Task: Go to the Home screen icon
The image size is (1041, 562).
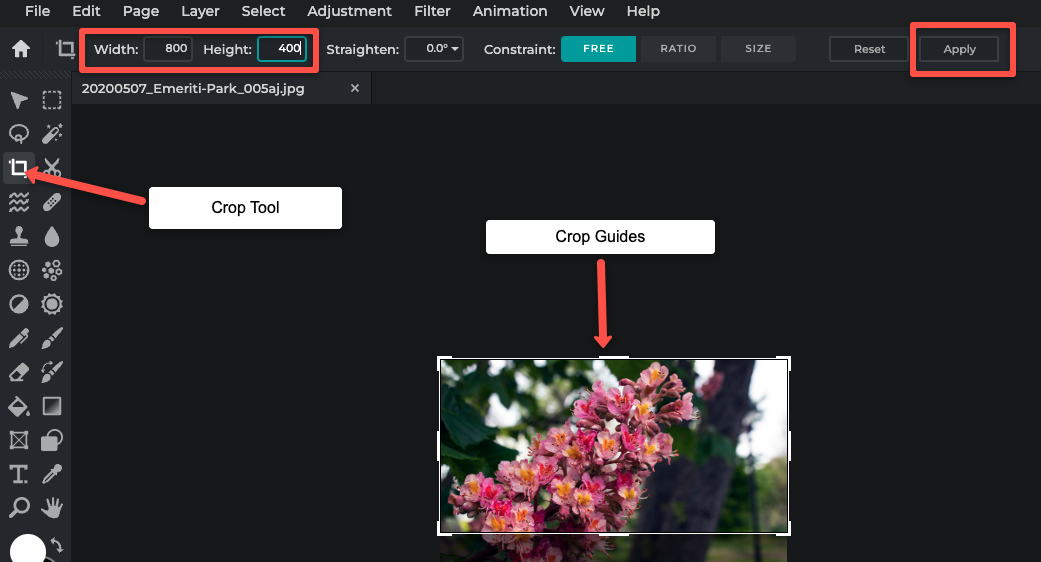Action: pyautogui.click(x=20, y=49)
